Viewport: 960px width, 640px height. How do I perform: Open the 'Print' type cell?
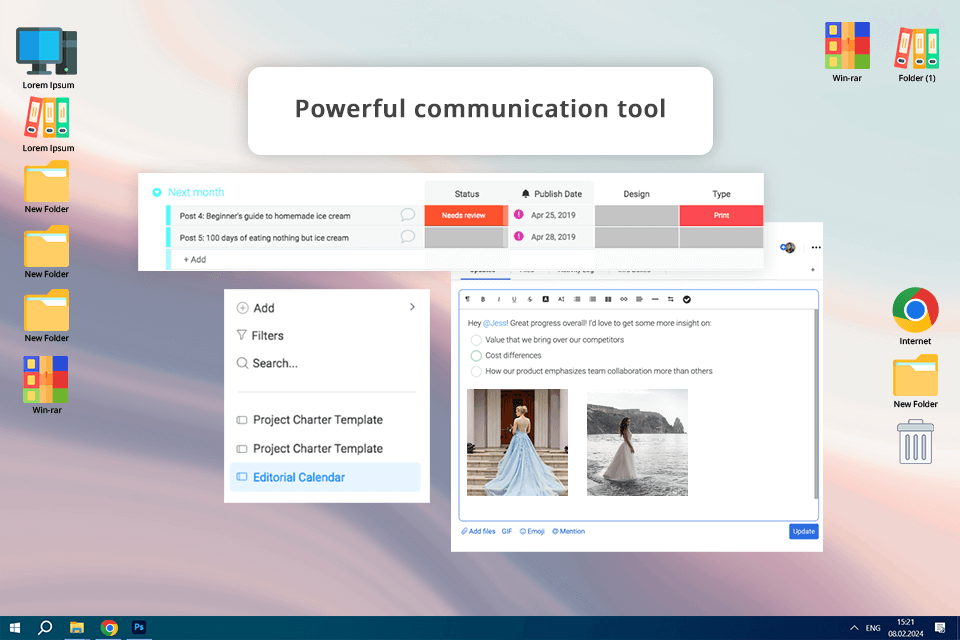click(x=721, y=215)
